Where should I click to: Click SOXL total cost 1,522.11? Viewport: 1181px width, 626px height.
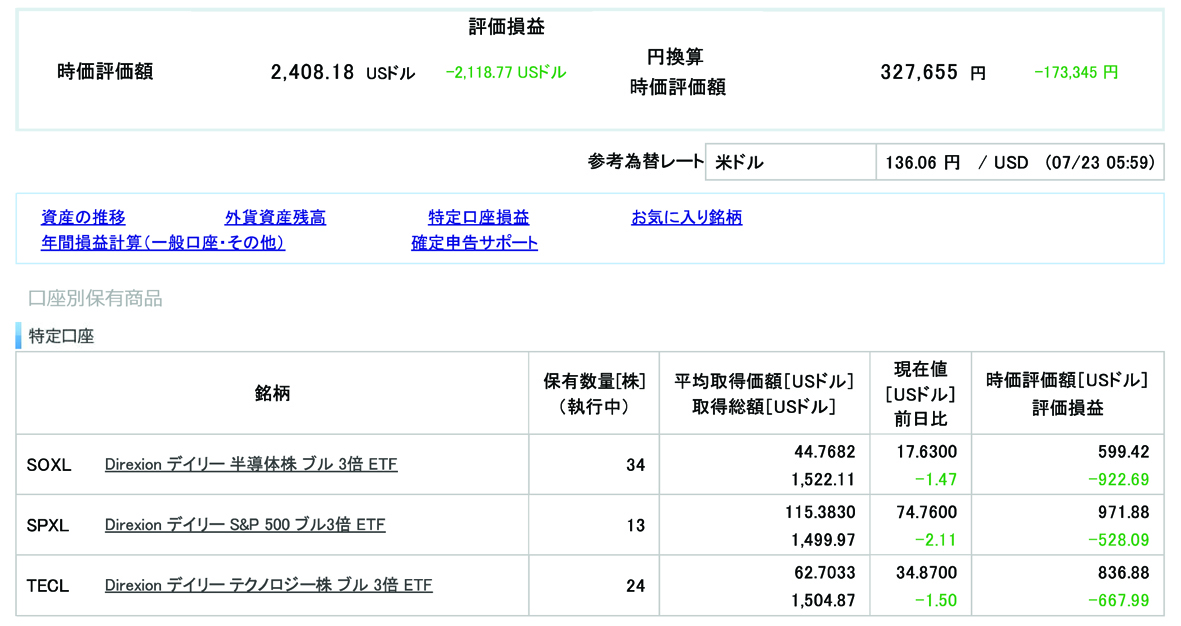tap(823, 479)
